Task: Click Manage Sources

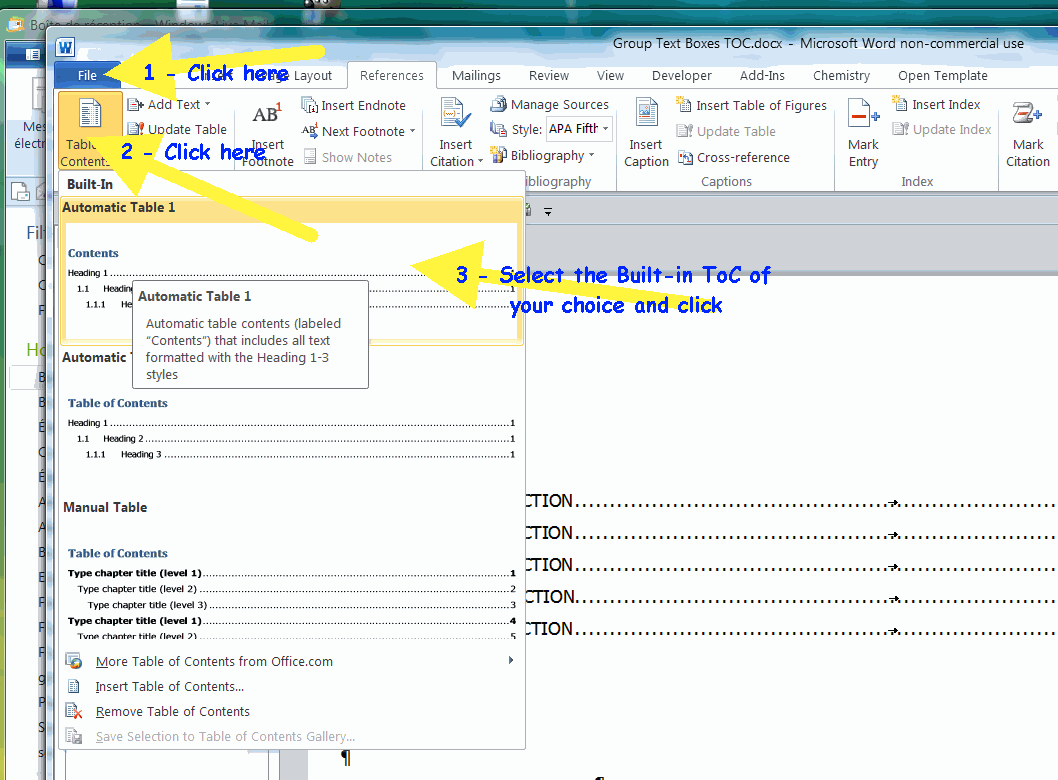Action: click(x=550, y=105)
